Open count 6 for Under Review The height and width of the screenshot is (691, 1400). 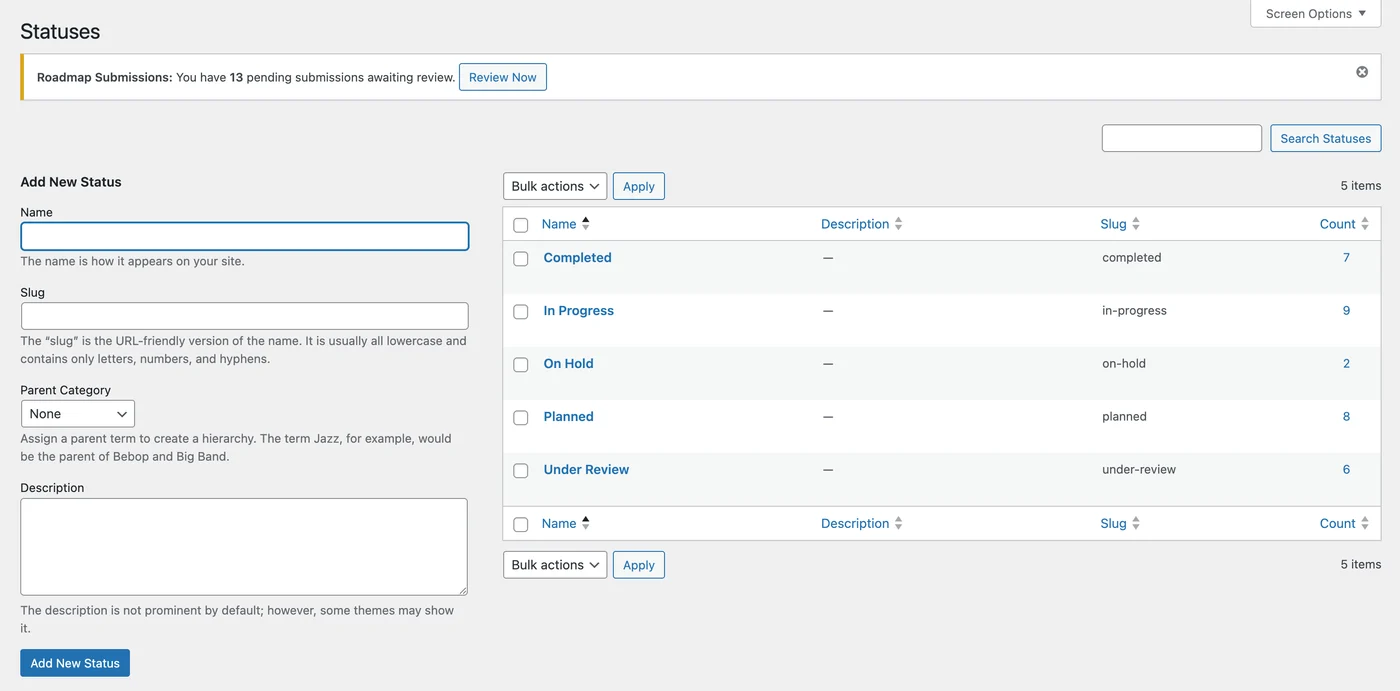pos(1346,469)
